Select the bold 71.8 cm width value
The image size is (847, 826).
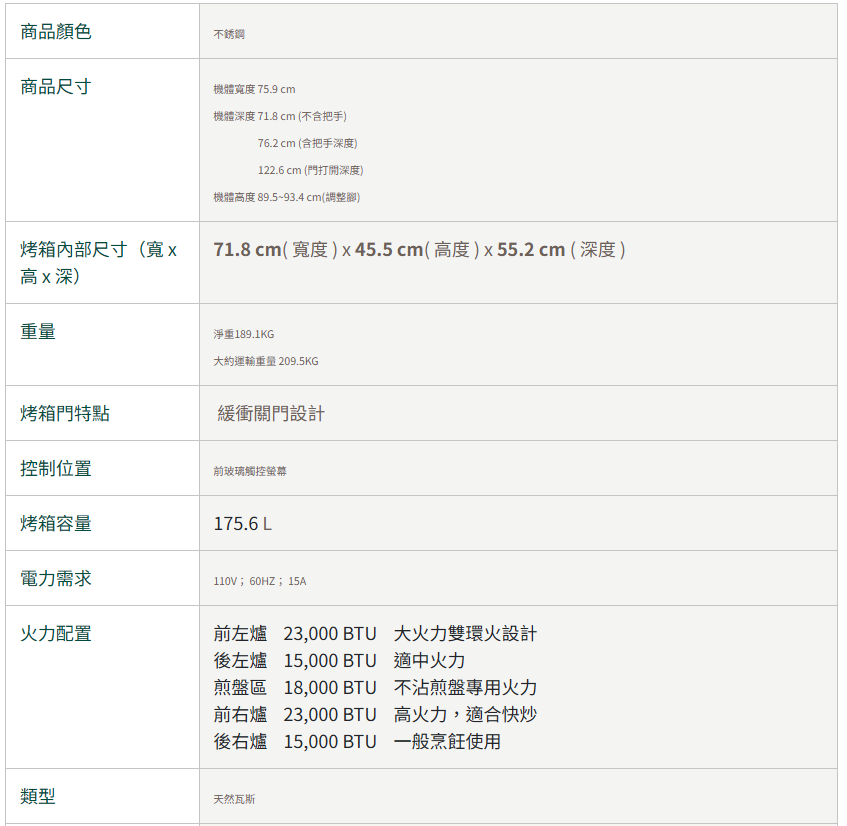pyautogui.click(x=247, y=250)
